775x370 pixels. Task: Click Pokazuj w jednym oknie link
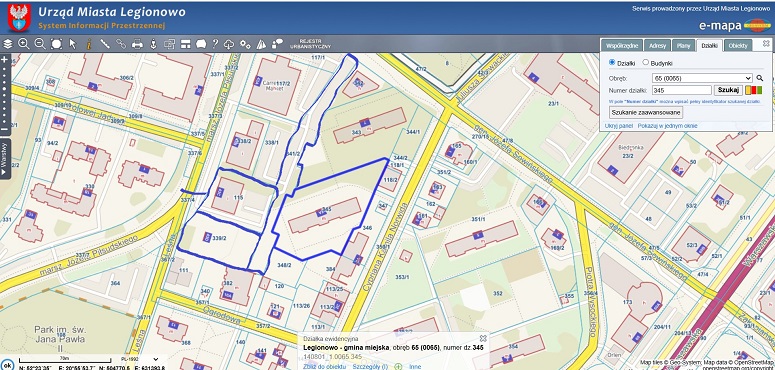667,126
